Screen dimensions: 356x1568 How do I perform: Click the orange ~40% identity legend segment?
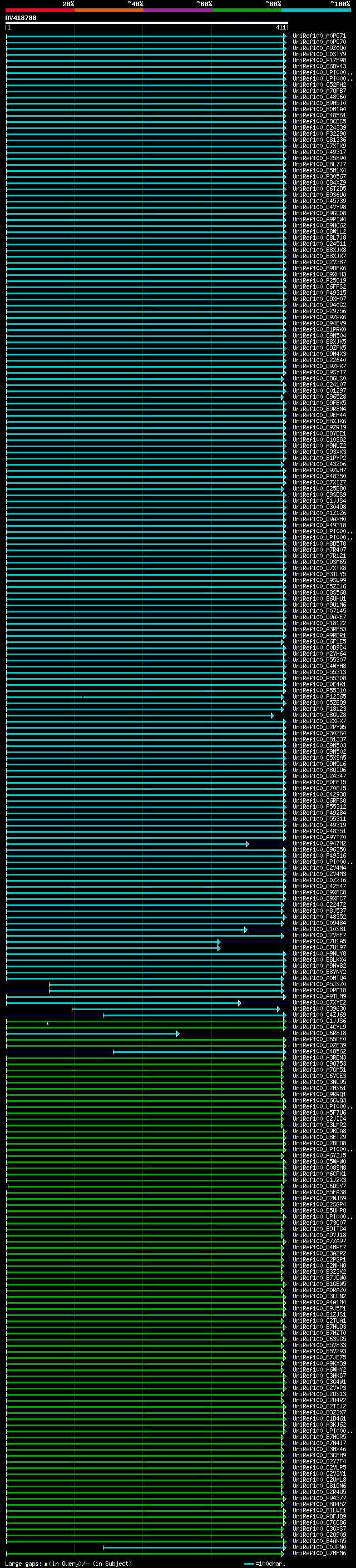[109, 10]
